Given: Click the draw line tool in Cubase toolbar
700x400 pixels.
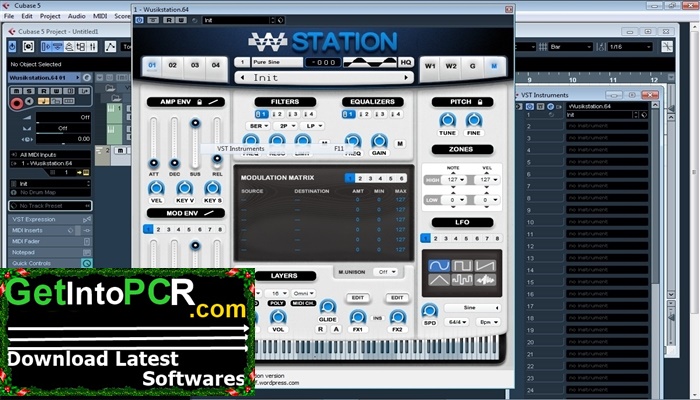Looking at the screenshot, I should pyautogui.click(x=110, y=46).
